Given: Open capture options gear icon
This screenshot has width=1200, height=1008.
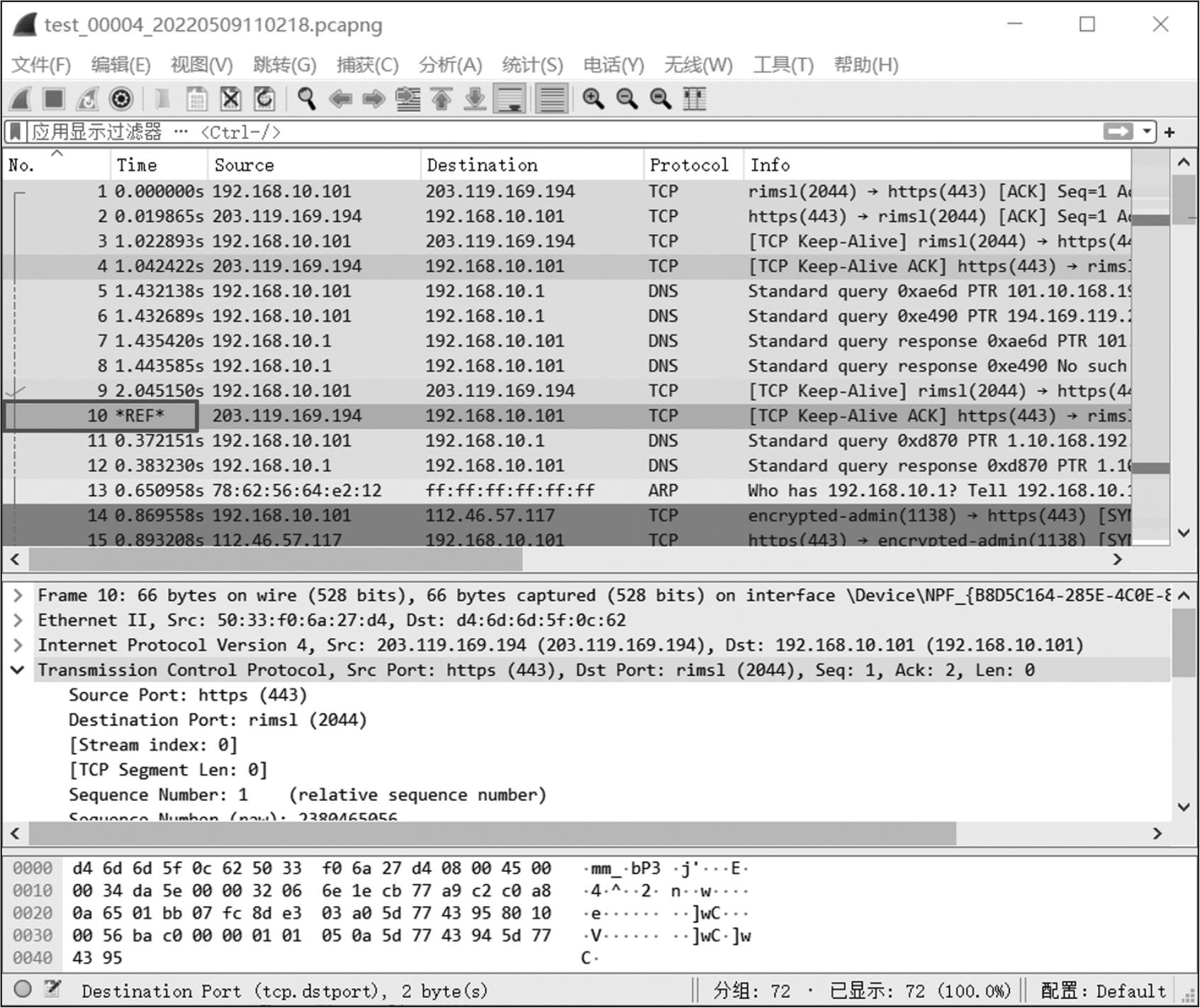Looking at the screenshot, I should coord(121,99).
